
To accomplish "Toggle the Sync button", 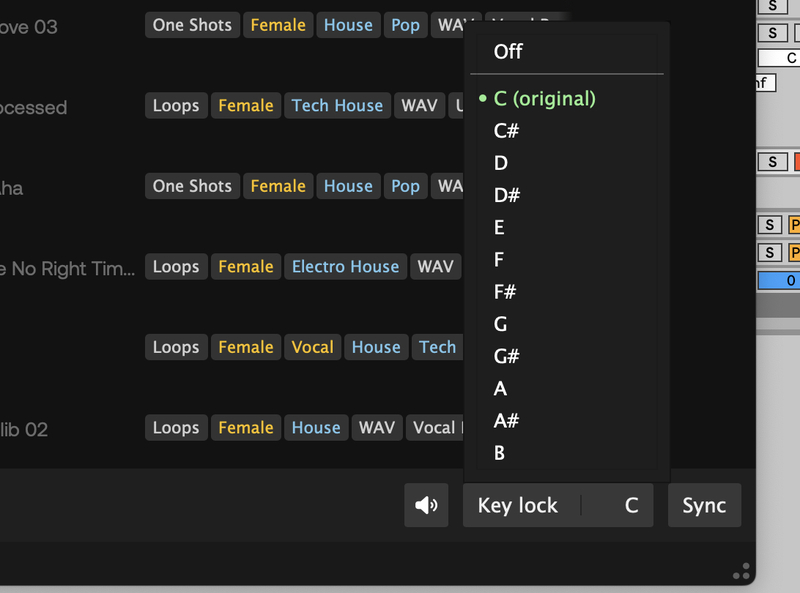I will [x=704, y=505].
